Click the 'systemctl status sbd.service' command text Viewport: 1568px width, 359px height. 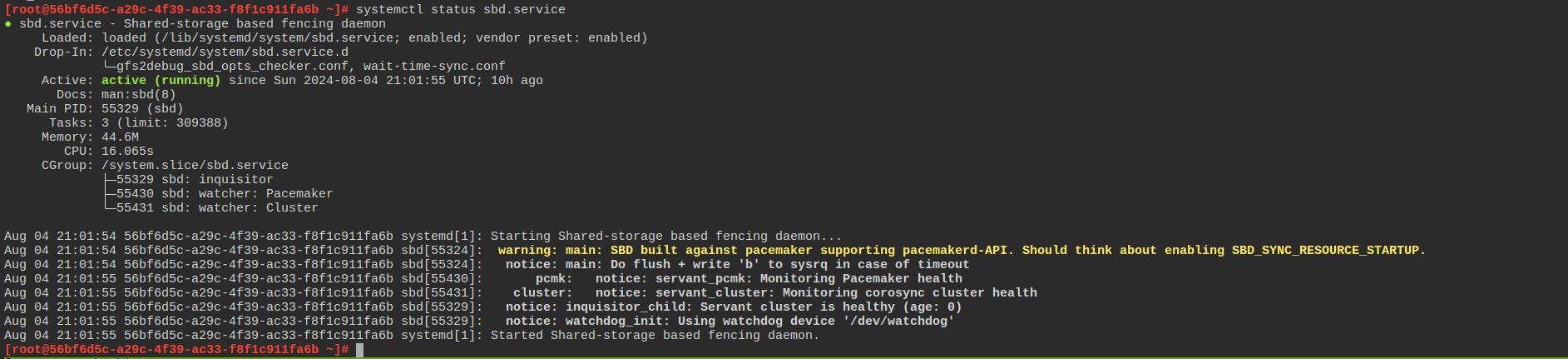tap(461, 9)
